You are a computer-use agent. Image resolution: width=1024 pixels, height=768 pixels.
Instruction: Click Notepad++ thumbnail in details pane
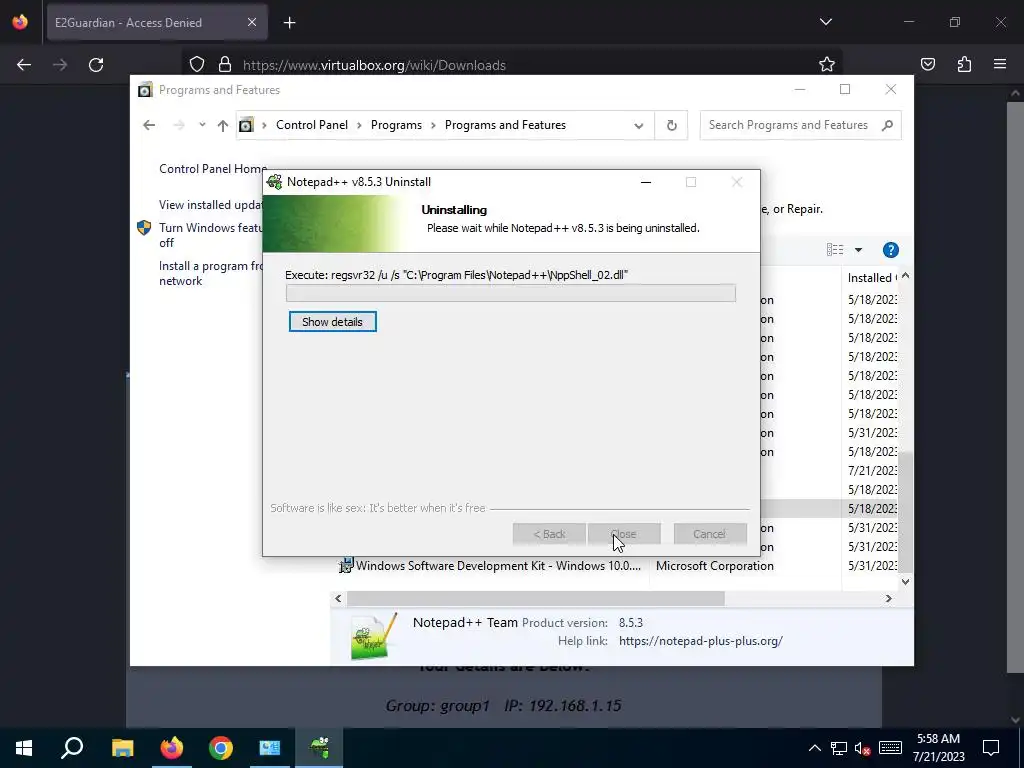(374, 635)
